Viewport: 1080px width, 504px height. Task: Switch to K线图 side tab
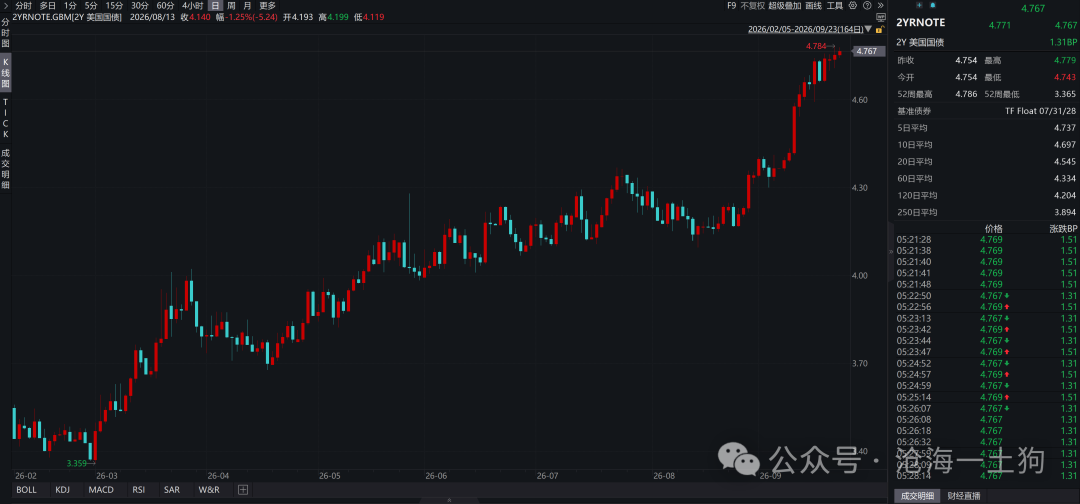(x=6, y=74)
